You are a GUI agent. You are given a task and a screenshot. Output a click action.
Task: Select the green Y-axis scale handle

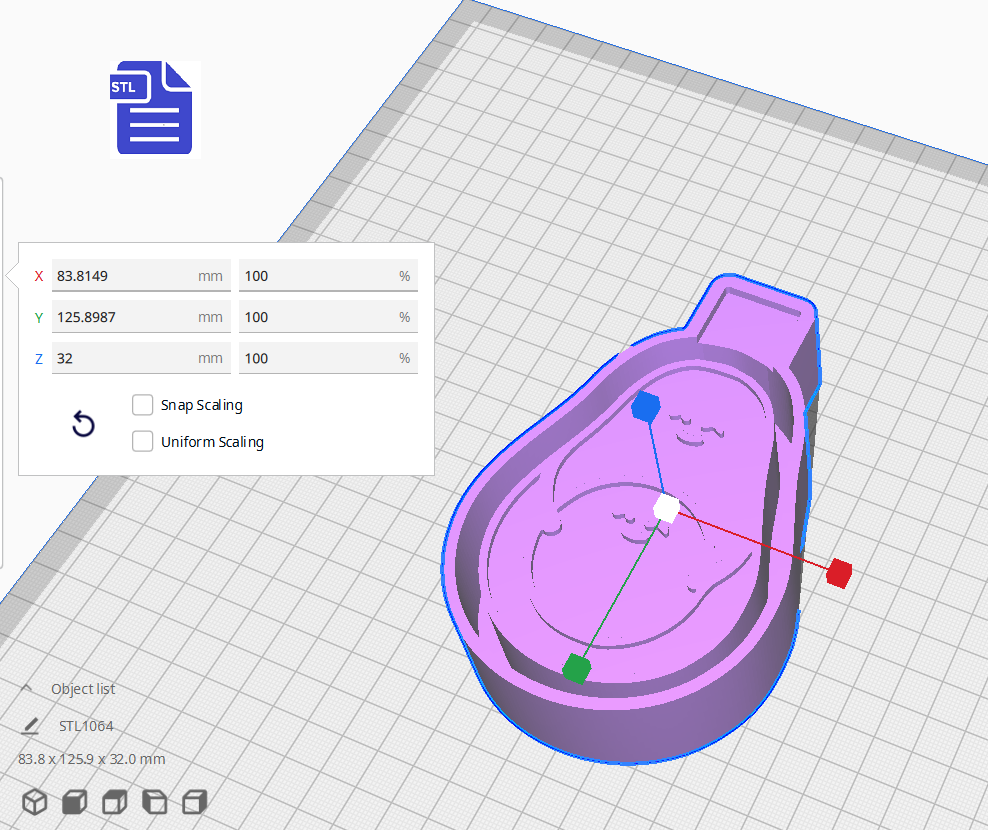[578, 668]
